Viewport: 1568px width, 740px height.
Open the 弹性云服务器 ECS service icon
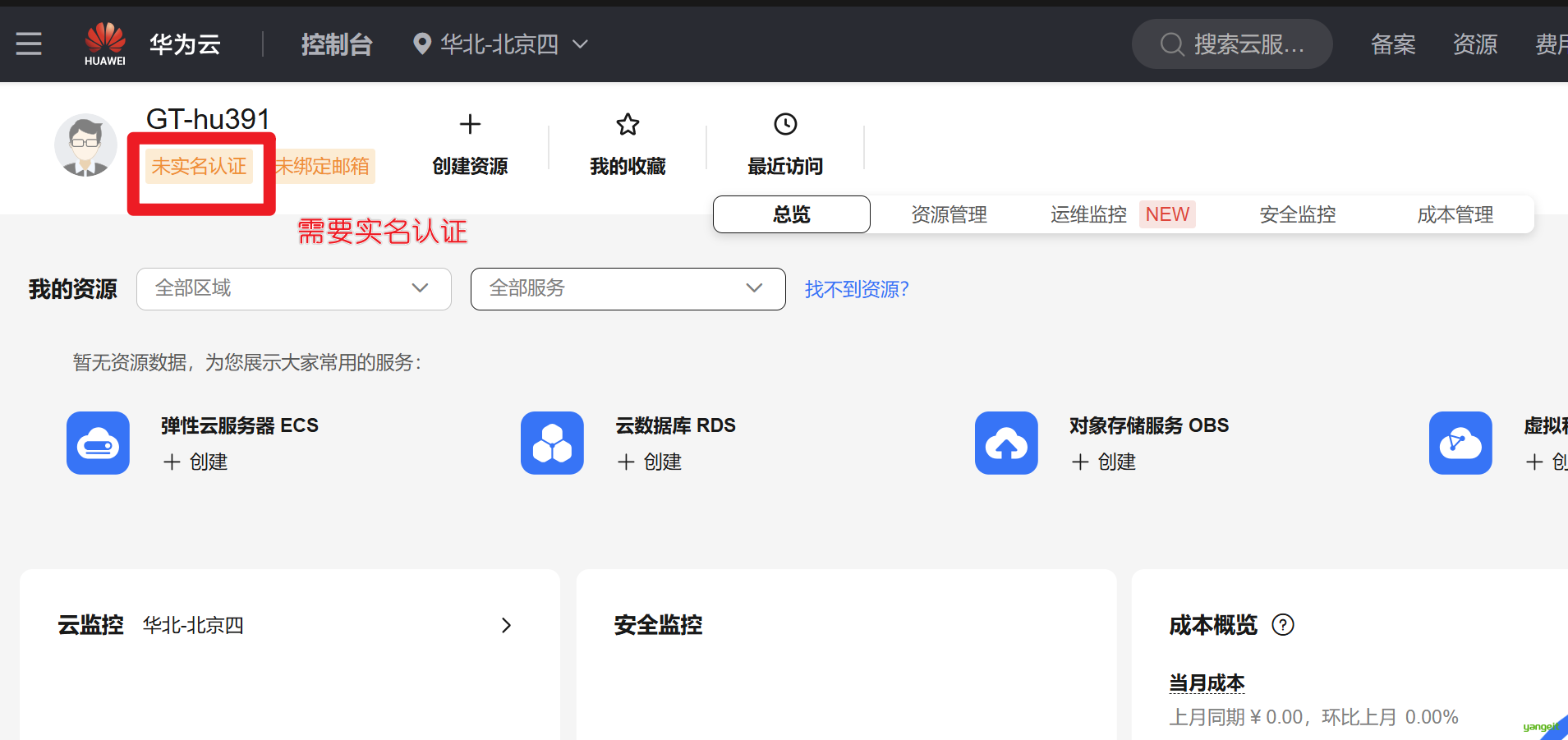click(x=98, y=443)
